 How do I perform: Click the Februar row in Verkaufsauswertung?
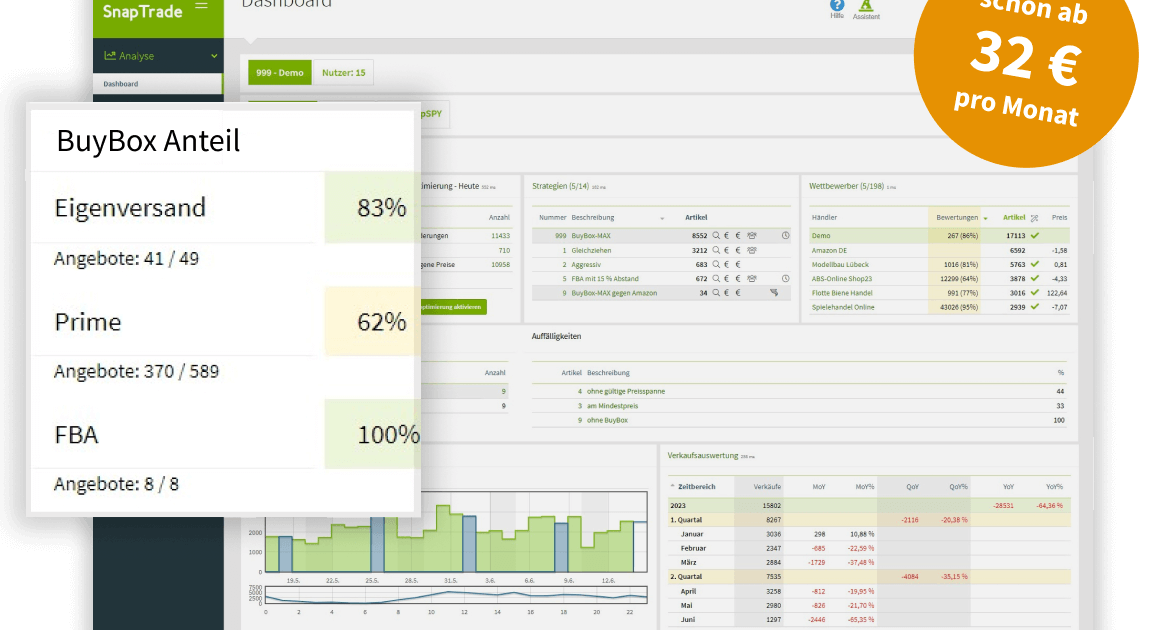(869, 548)
